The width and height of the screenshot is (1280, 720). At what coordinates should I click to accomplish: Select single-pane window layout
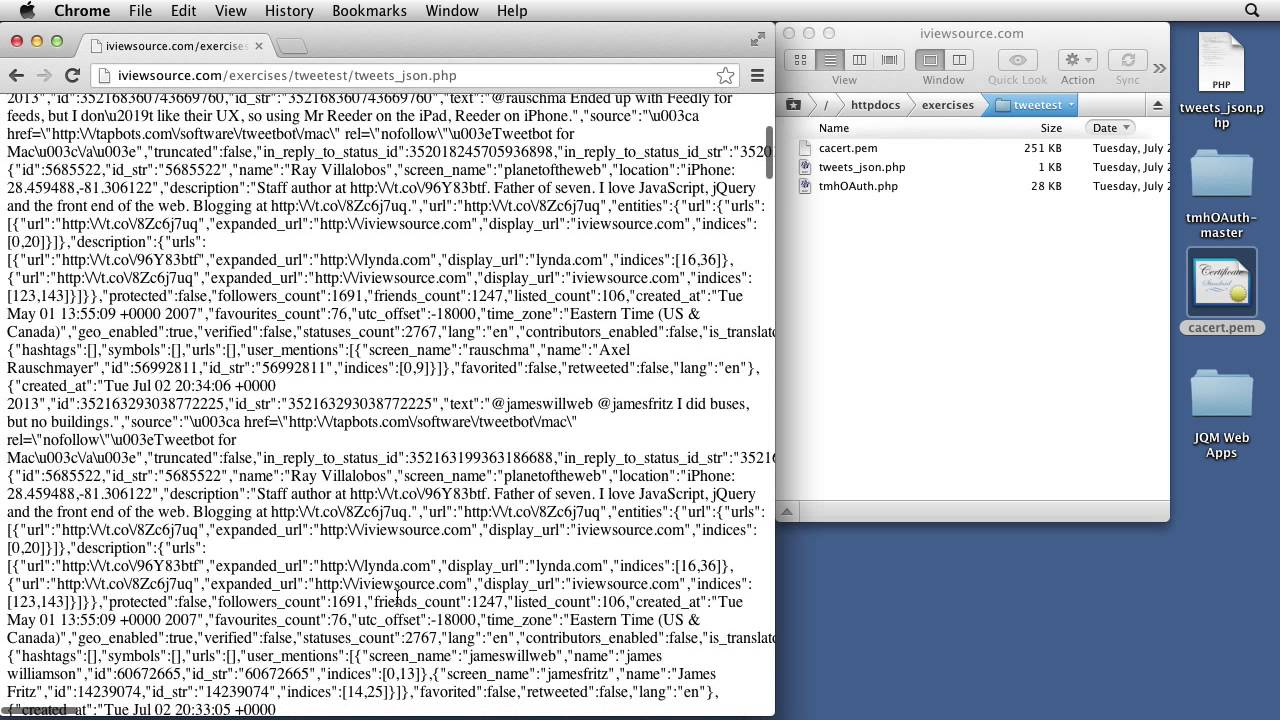tap(930, 60)
